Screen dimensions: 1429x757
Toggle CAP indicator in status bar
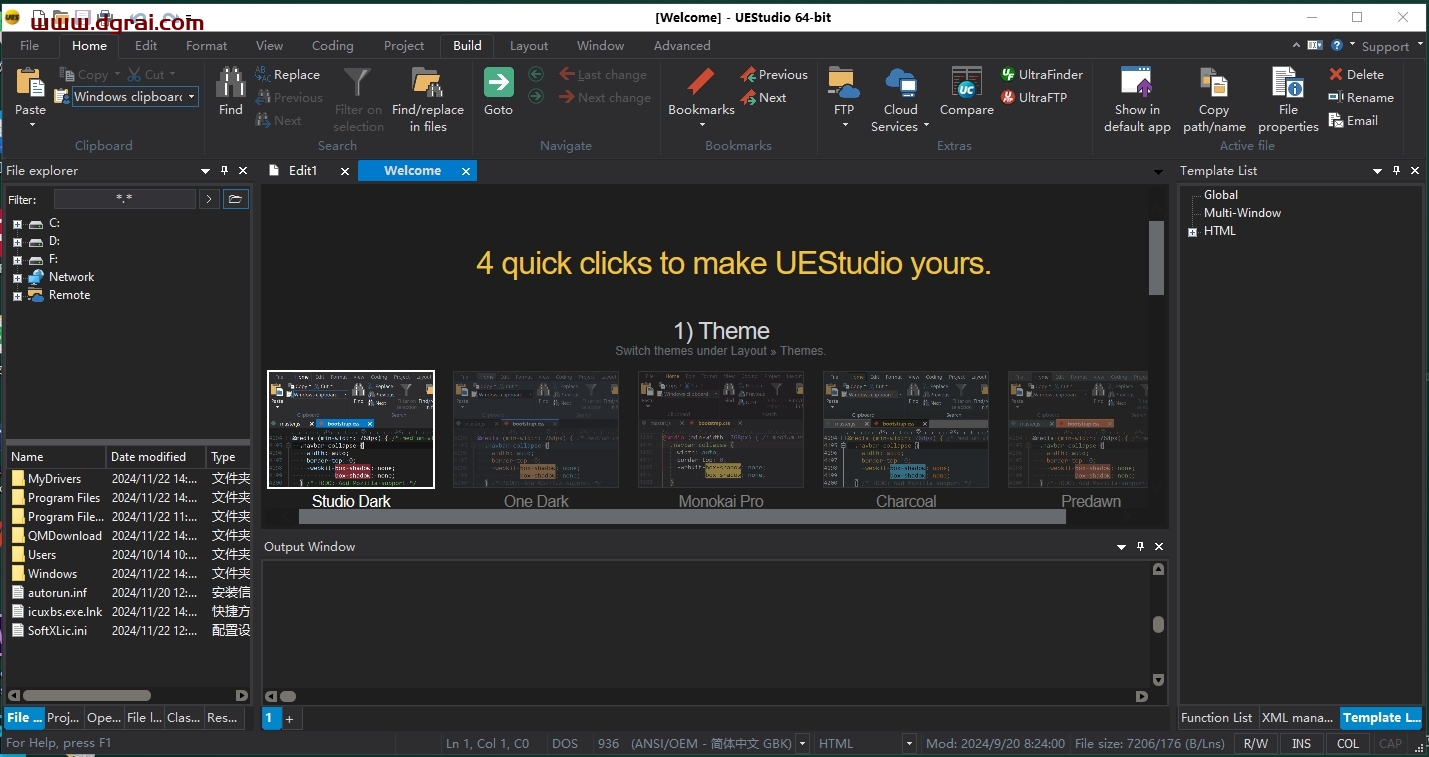[x=1391, y=743]
